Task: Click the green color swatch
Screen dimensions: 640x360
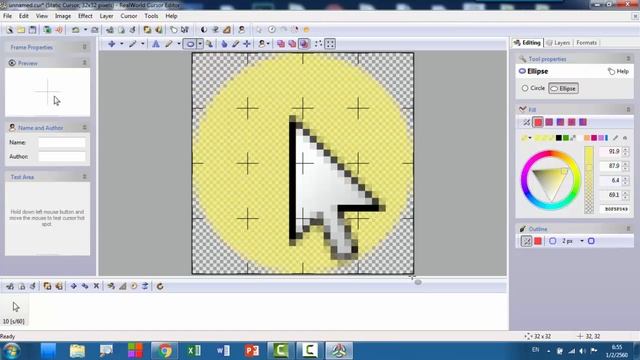Action: pos(566,138)
